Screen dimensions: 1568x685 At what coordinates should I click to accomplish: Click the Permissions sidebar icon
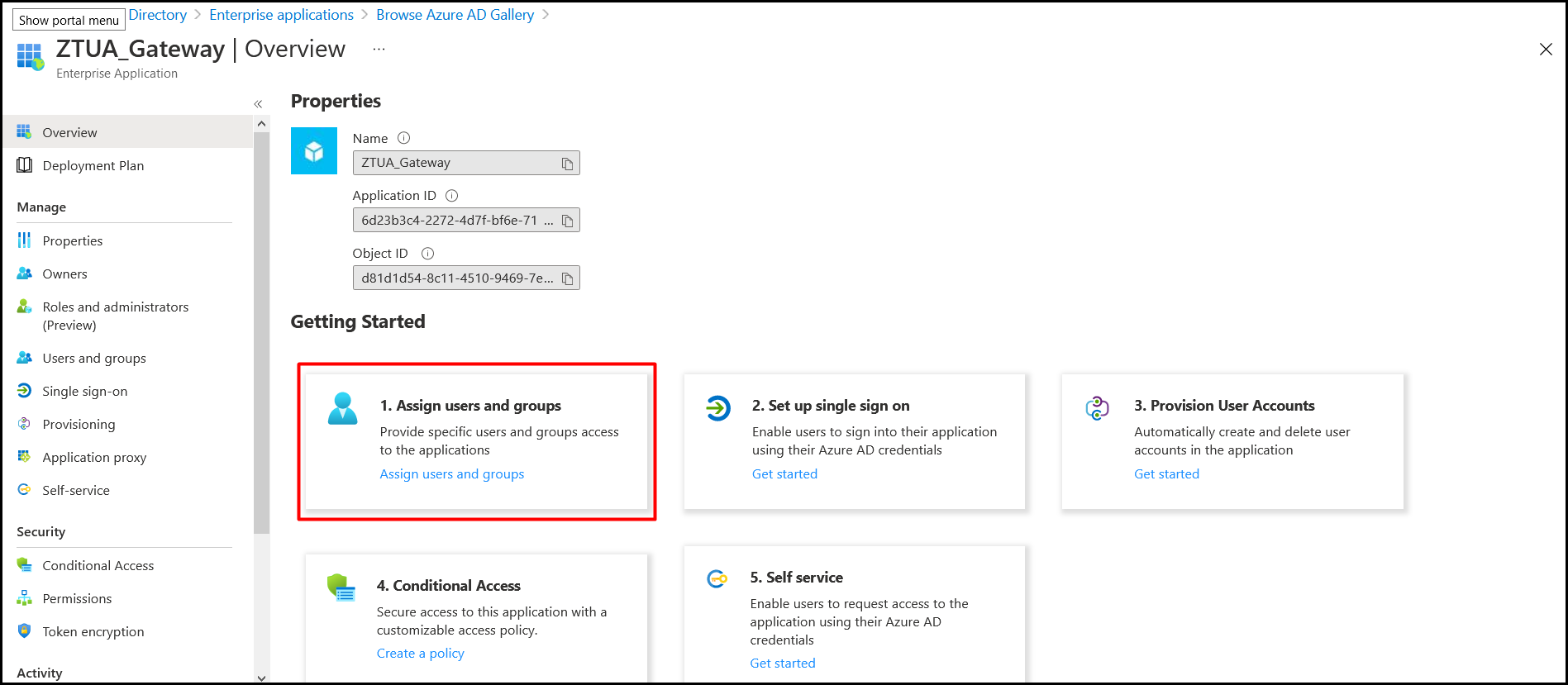point(24,598)
